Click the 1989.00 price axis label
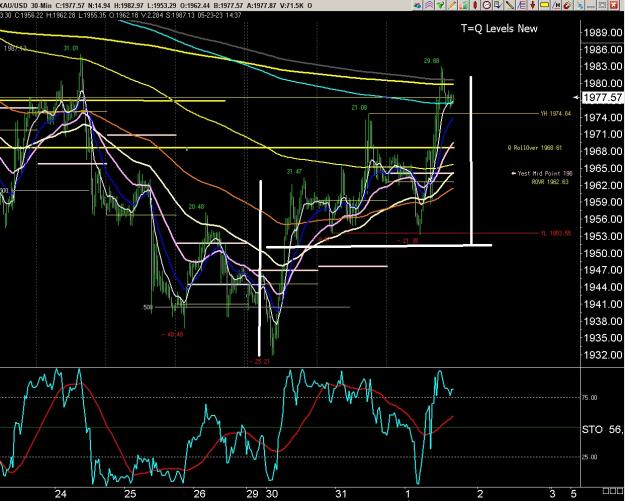Image resolution: width=625 pixels, height=501 pixels. [x=603, y=32]
